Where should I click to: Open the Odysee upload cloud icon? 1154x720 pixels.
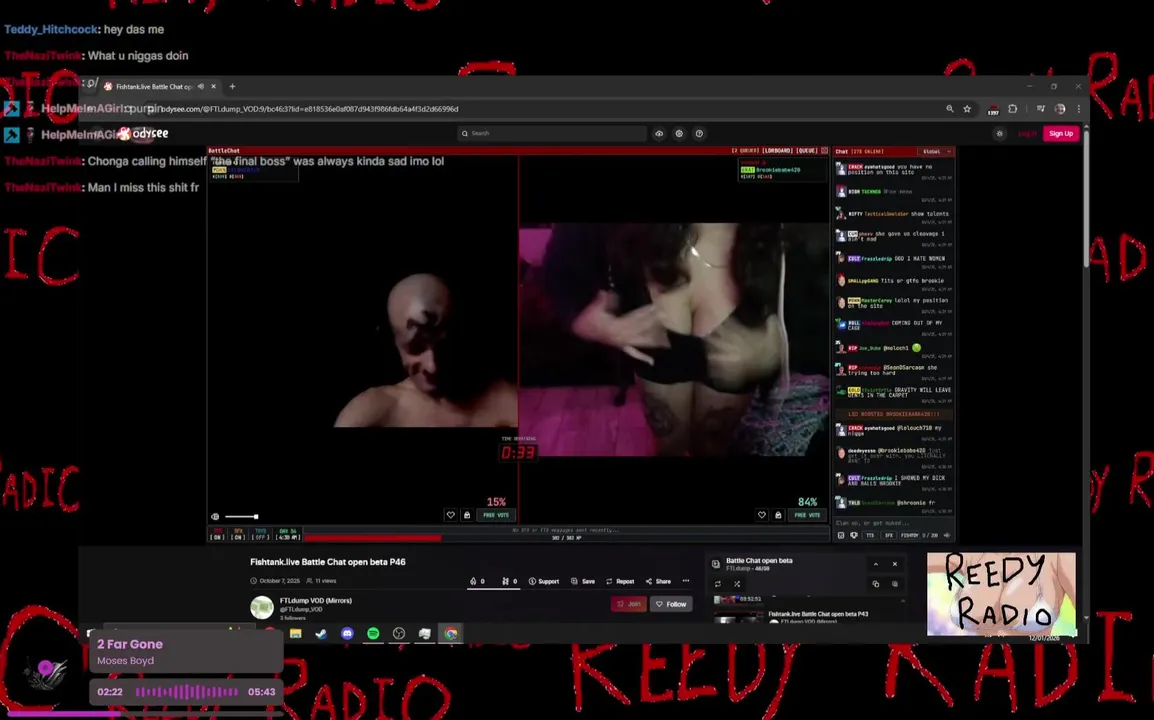click(x=659, y=133)
